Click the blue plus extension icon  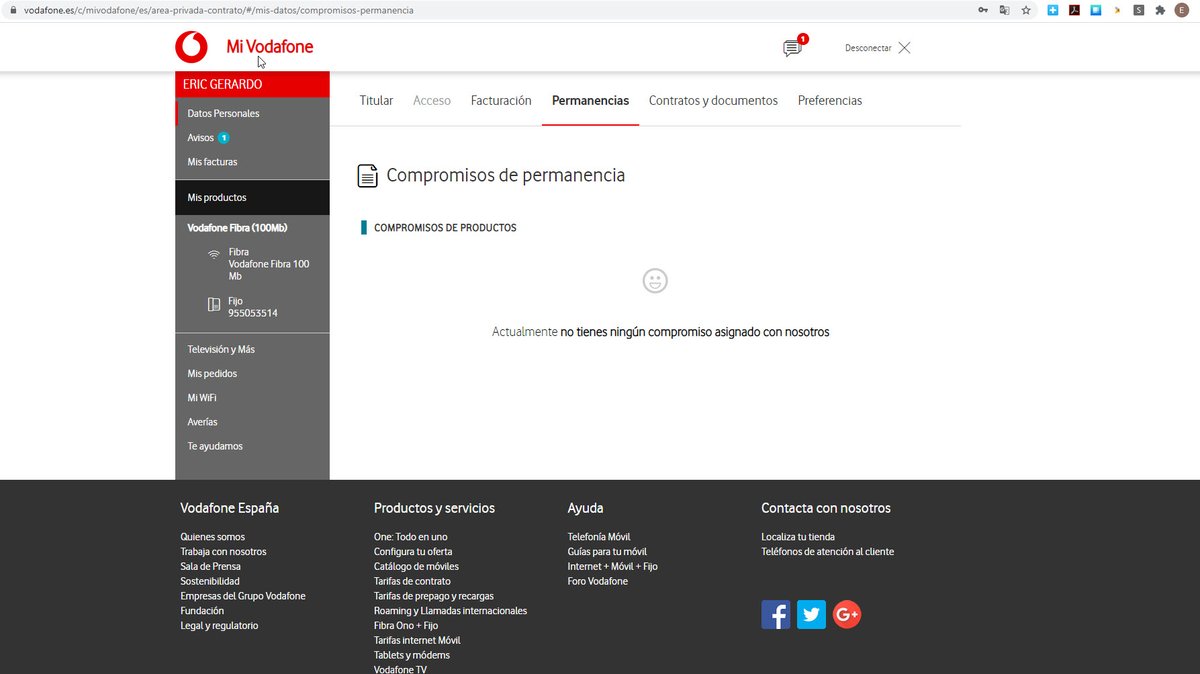tap(1053, 10)
